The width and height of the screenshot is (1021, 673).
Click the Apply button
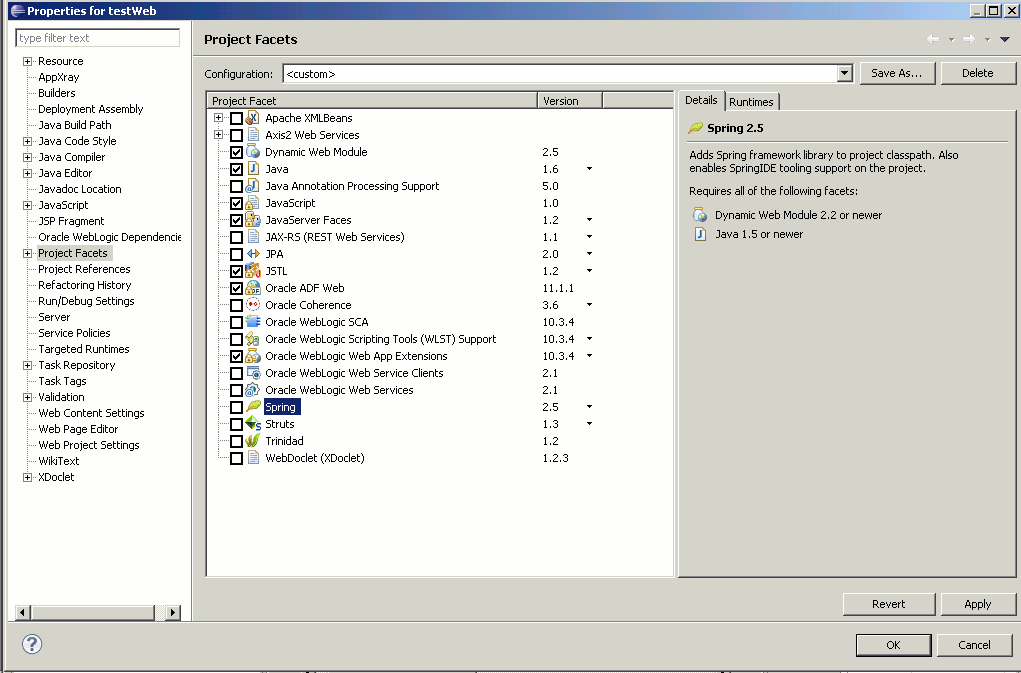978,604
